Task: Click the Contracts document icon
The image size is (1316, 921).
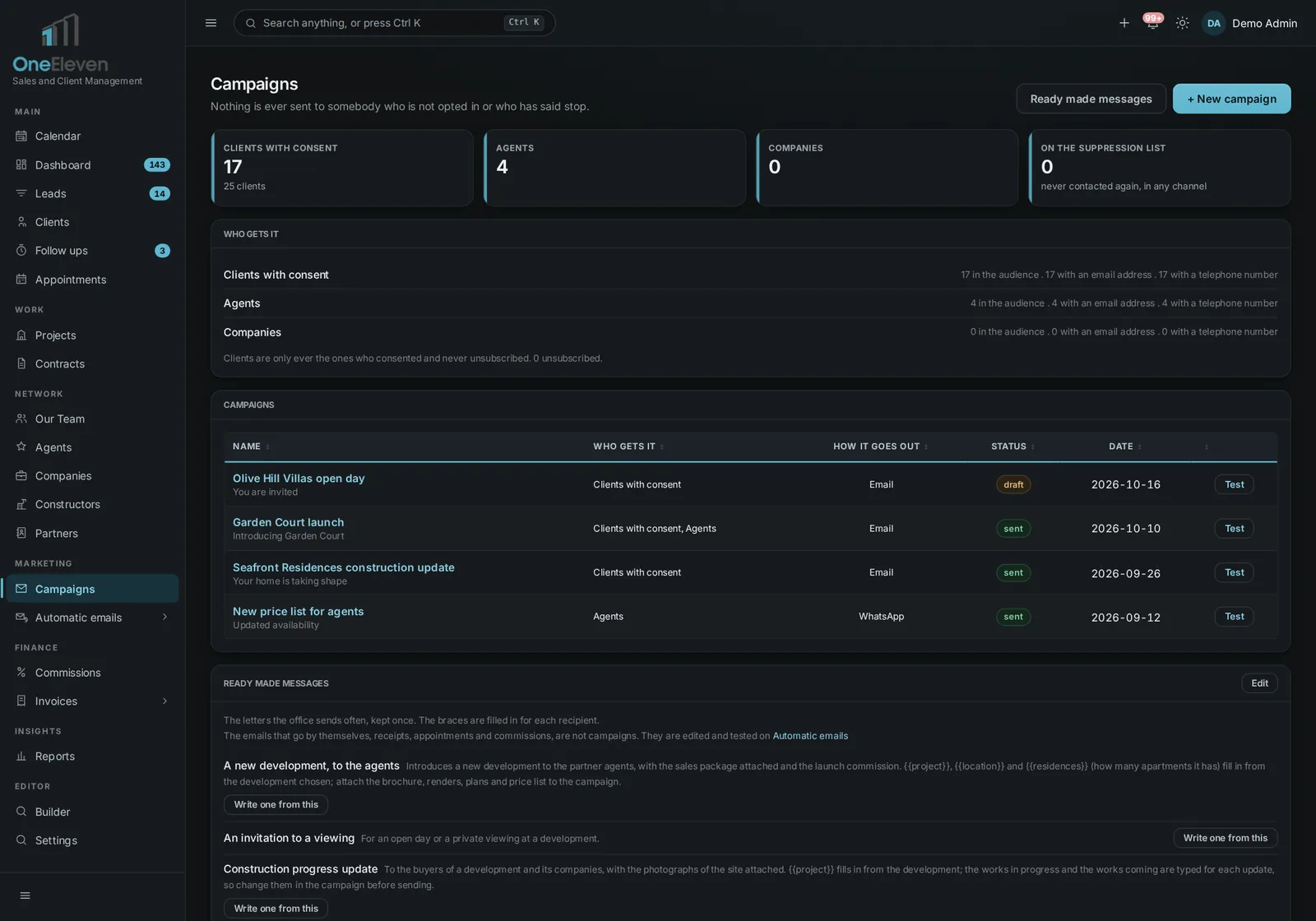Action: [21, 363]
